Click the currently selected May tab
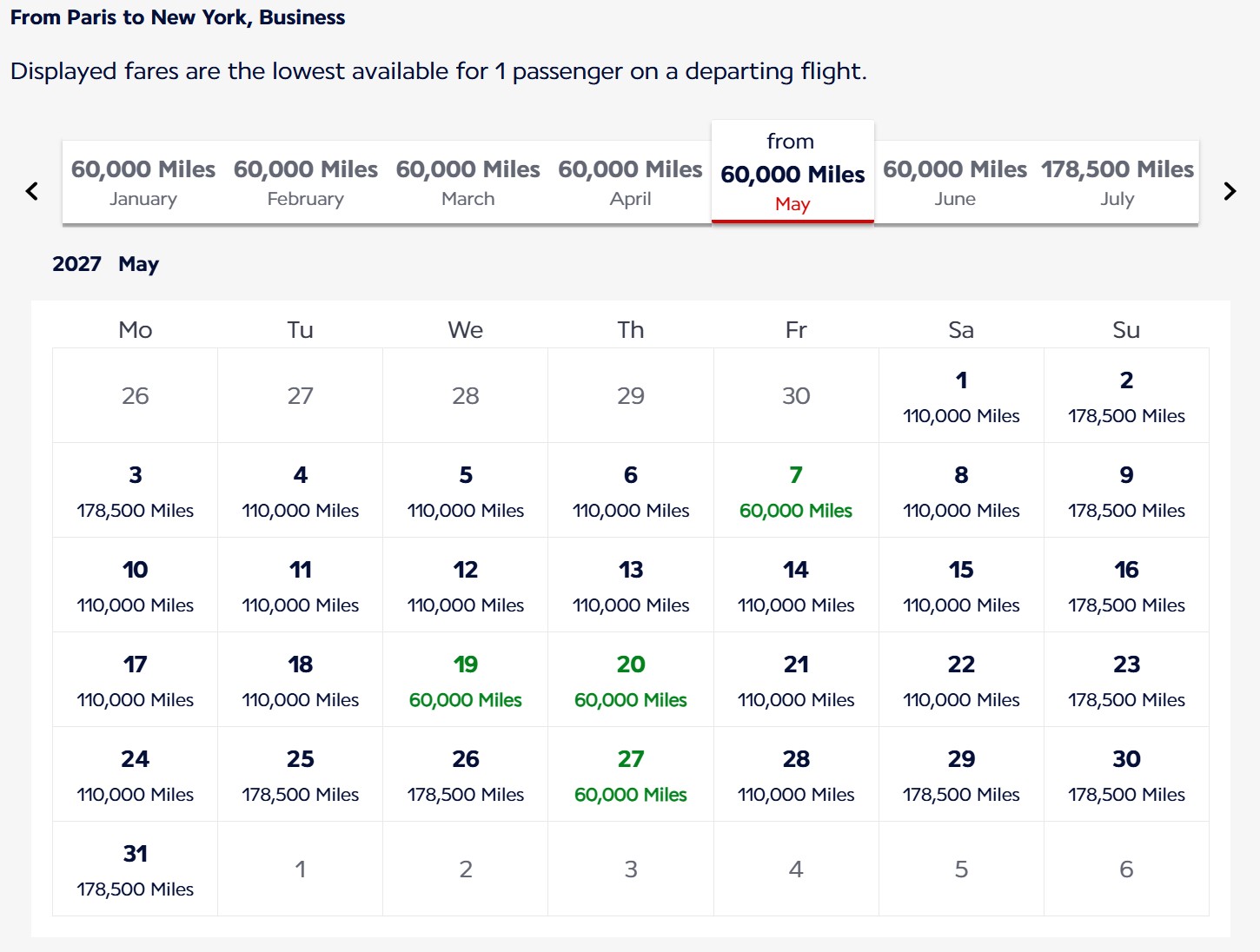The width and height of the screenshot is (1260, 952). [x=792, y=172]
